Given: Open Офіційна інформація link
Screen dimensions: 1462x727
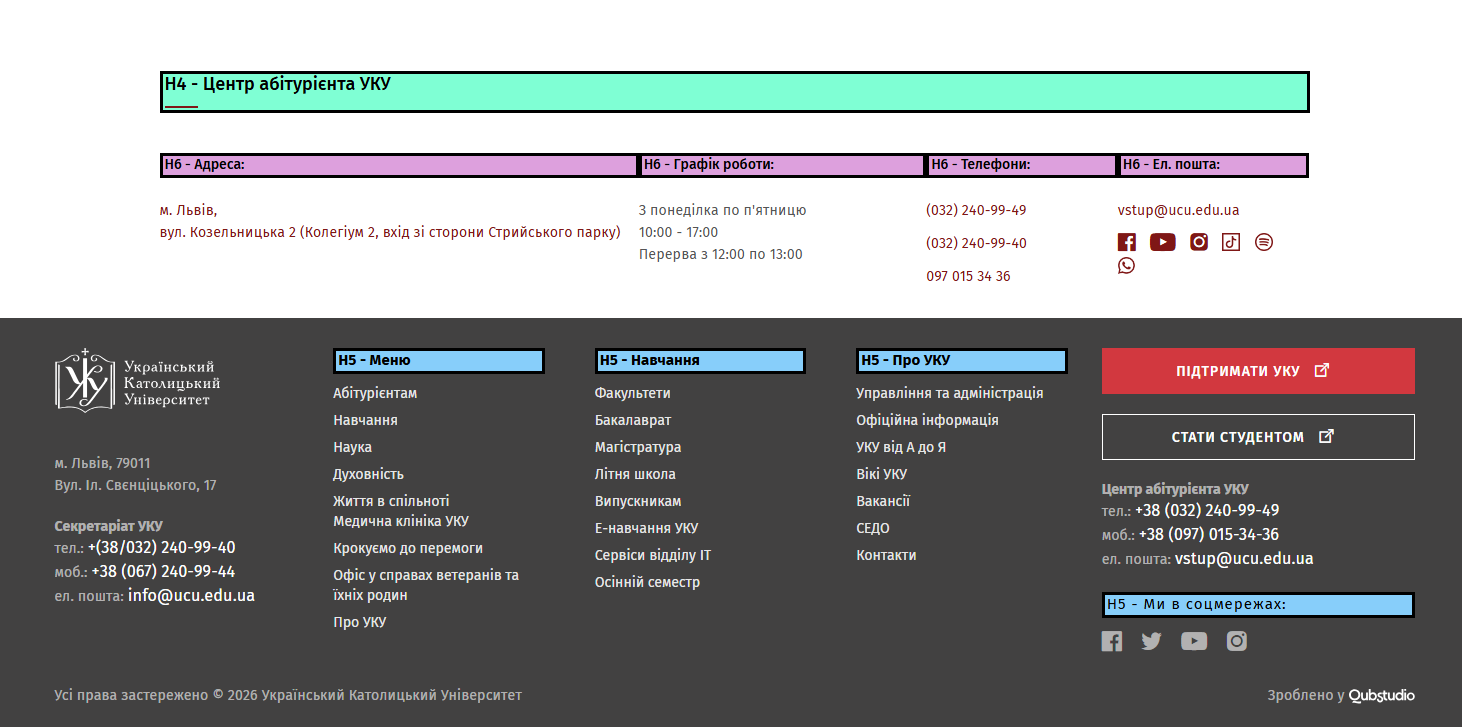Looking at the screenshot, I should [927, 420].
